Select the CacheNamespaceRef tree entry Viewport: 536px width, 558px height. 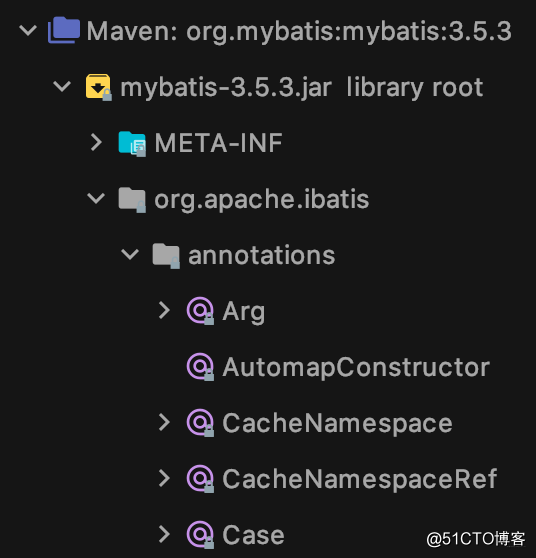[359, 479]
